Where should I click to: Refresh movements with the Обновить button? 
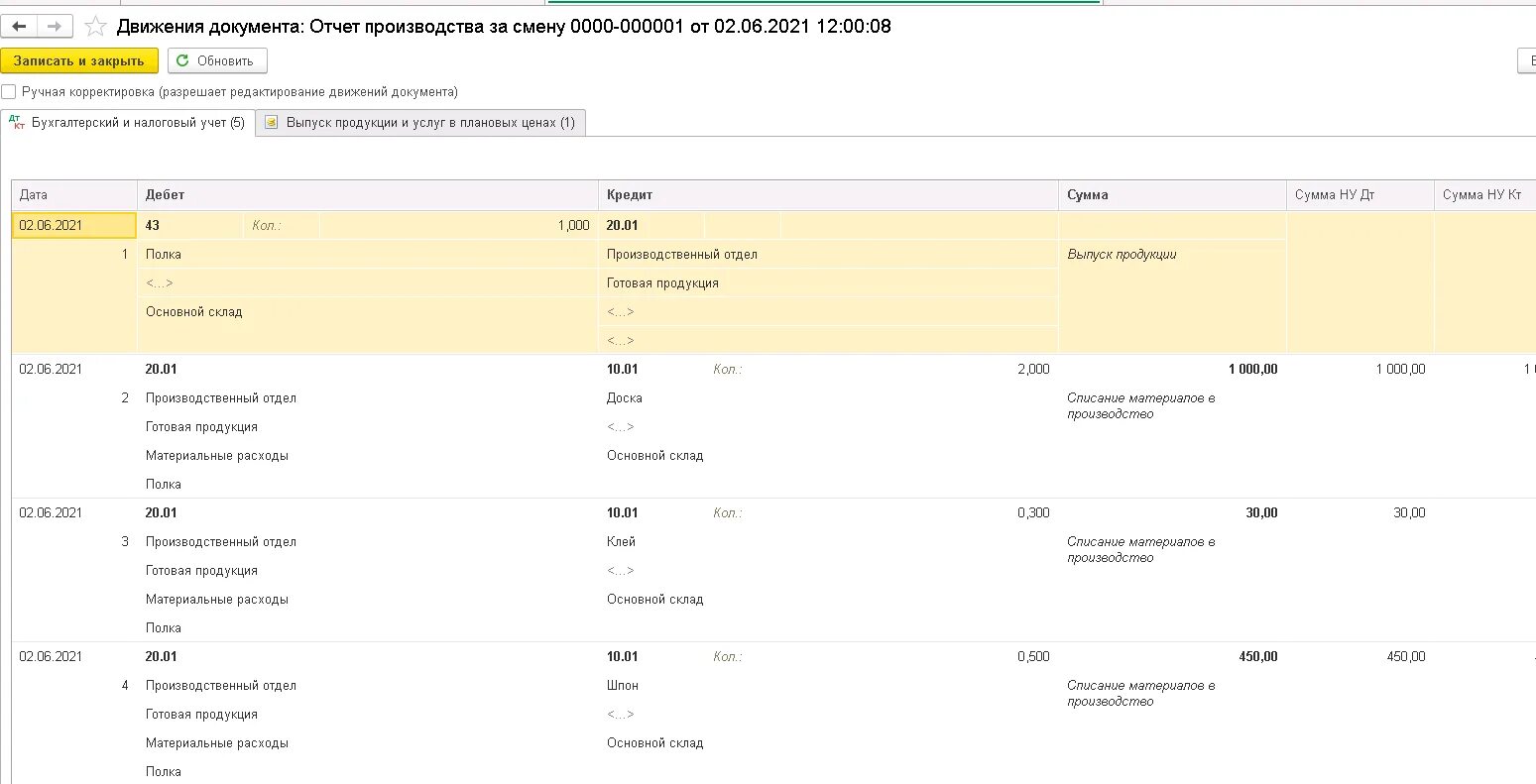tap(217, 61)
